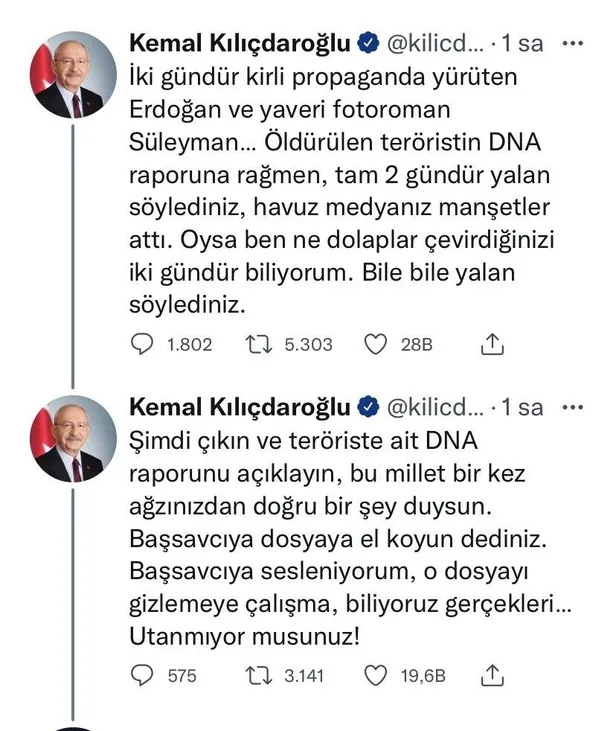Click the verified badge on first tweet
The width and height of the screenshot is (616, 731).
click(368, 45)
